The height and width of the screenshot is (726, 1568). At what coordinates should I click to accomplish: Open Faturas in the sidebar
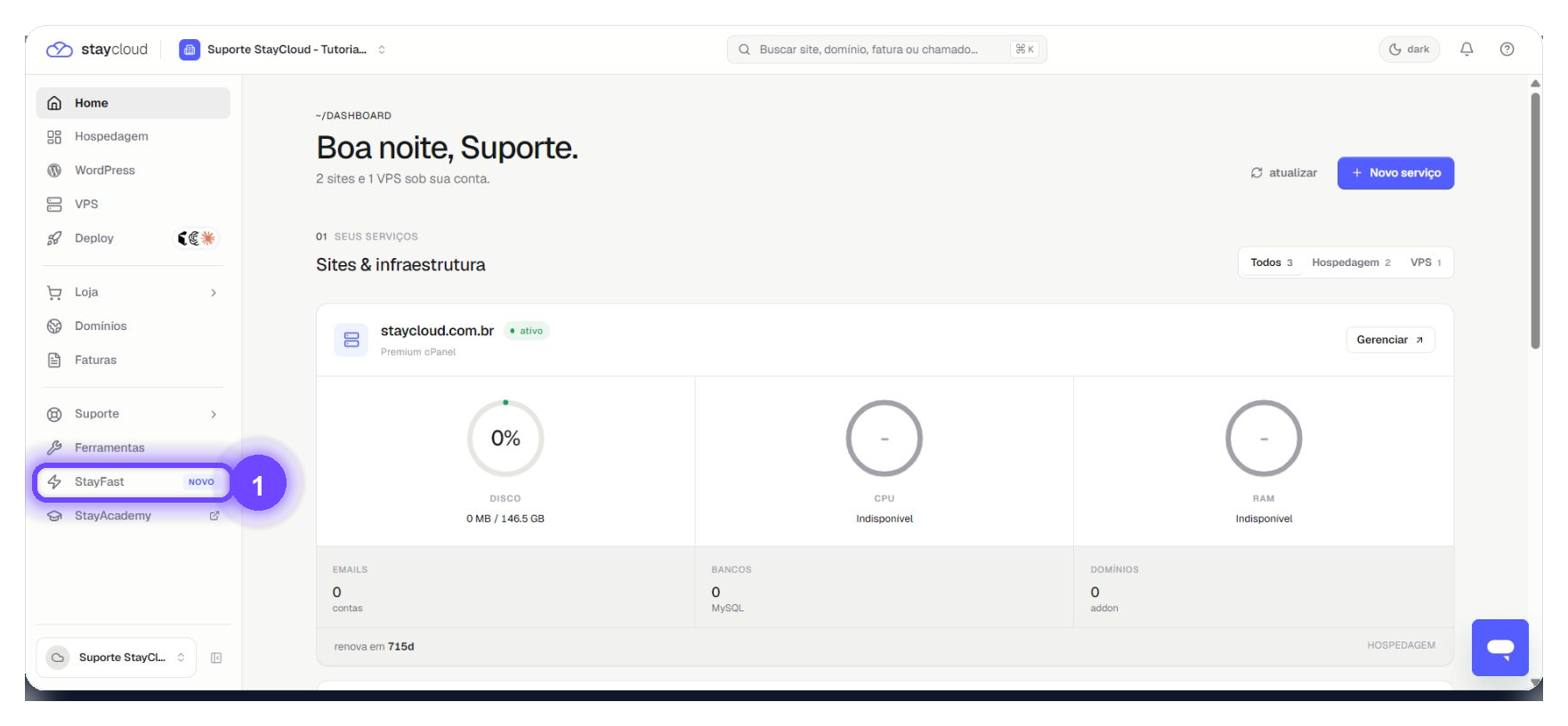click(133, 360)
